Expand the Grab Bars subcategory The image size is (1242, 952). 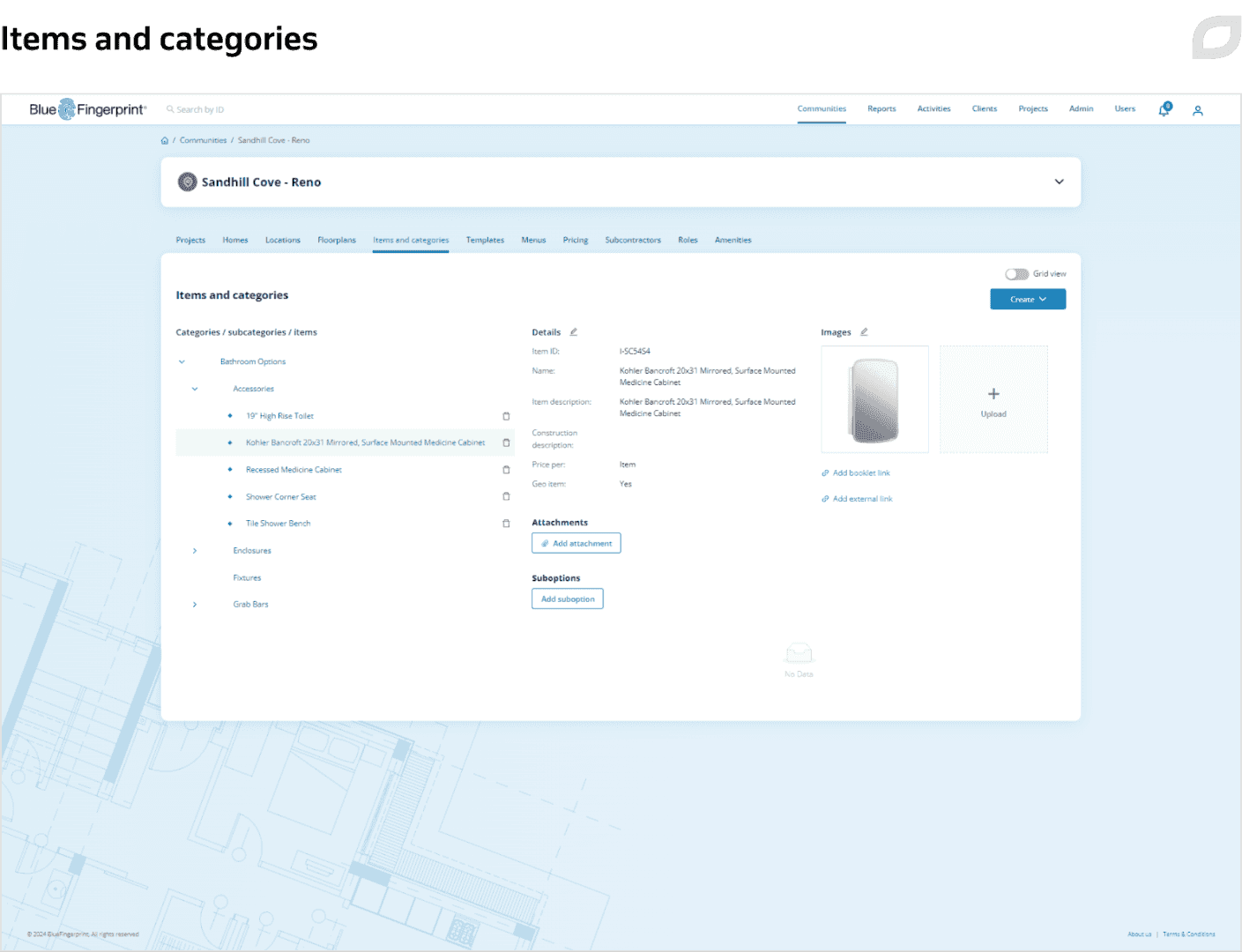pos(195,605)
